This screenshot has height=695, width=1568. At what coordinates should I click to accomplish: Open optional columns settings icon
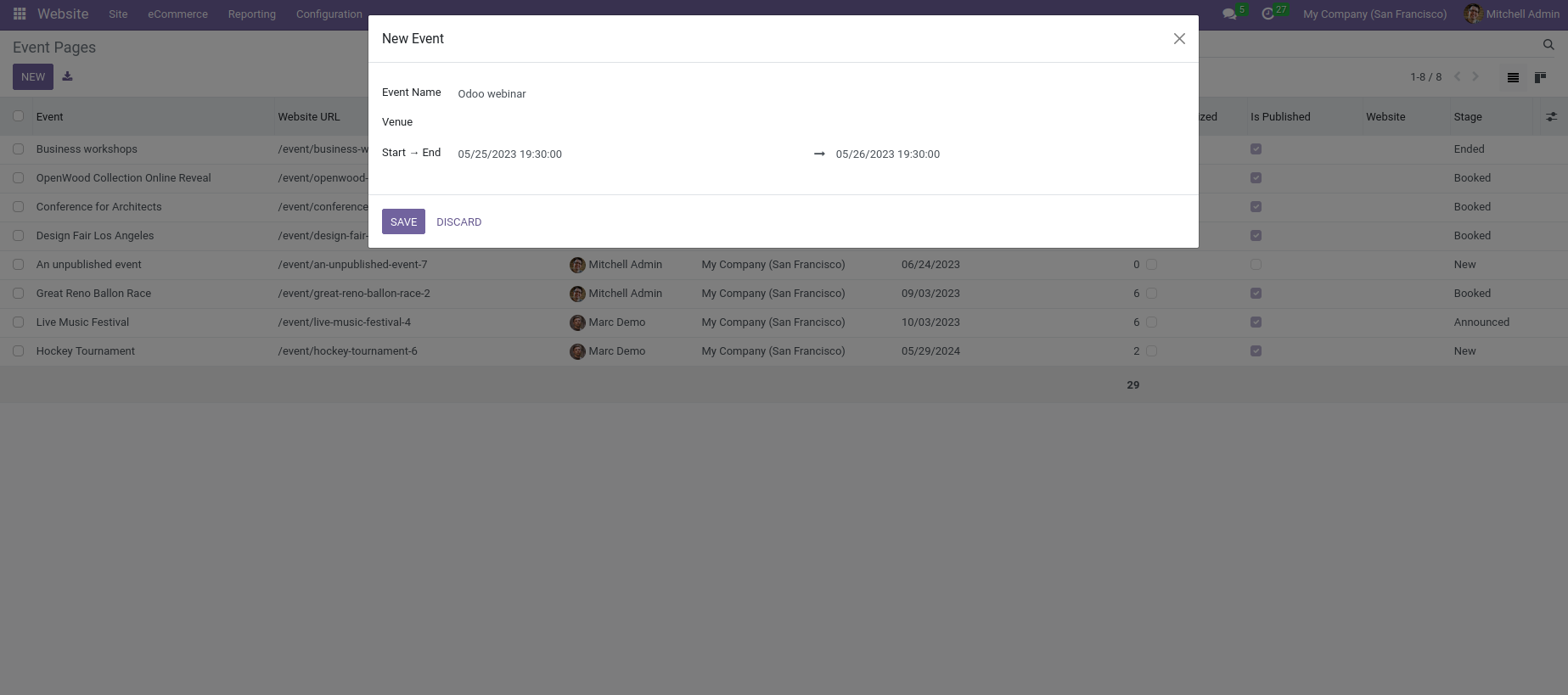tap(1551, 117)
